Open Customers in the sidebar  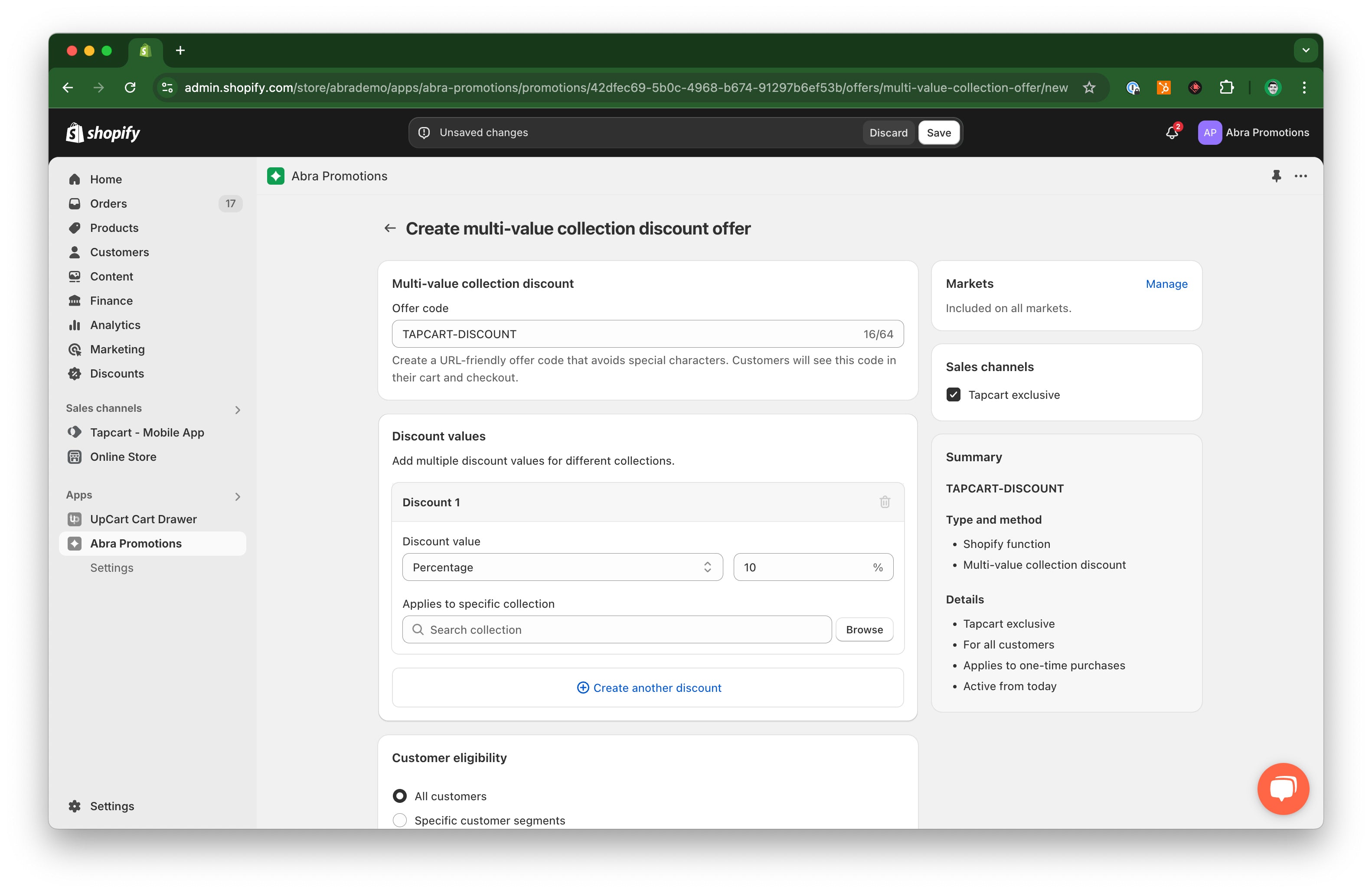coord(153,252)
